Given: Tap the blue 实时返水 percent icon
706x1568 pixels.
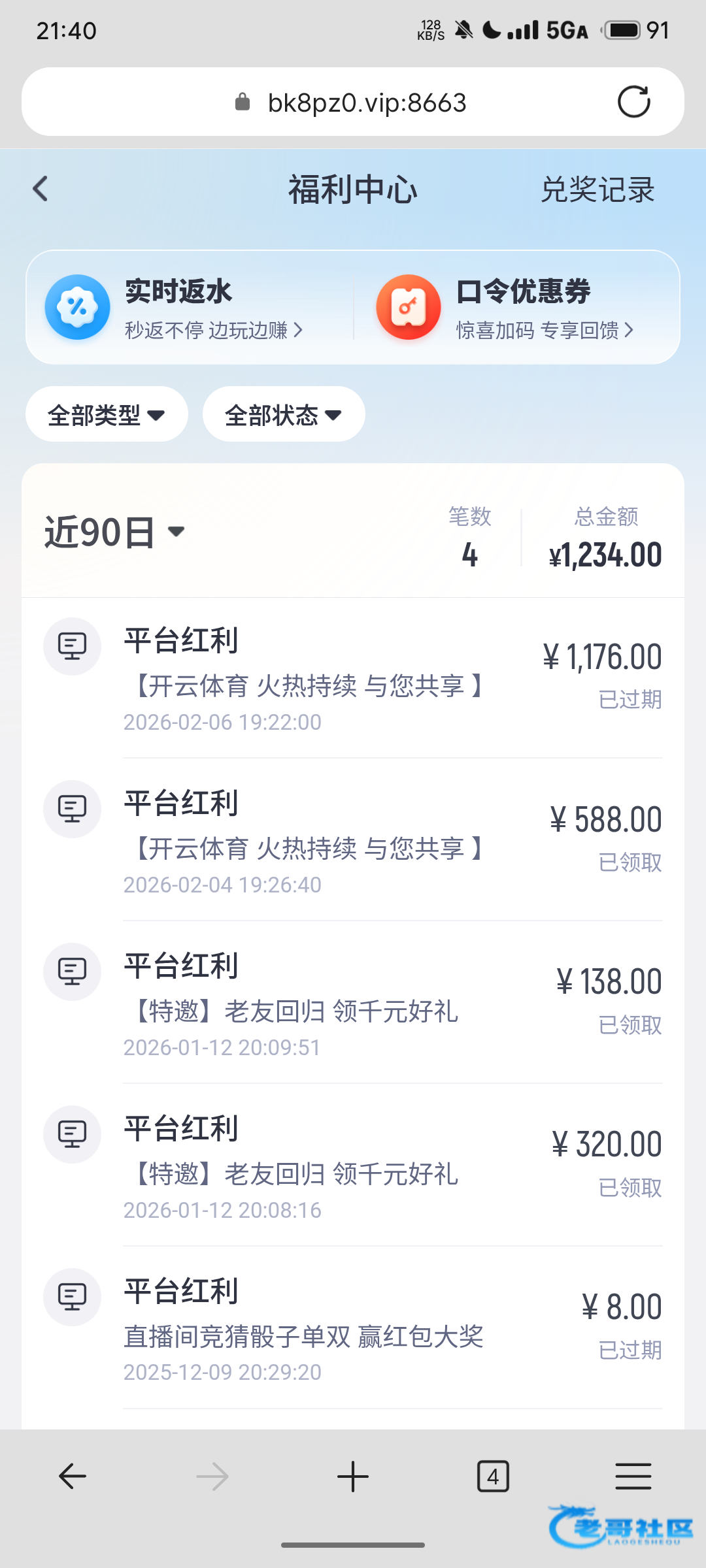Looking at the screenshot, I should click(77, 307).
